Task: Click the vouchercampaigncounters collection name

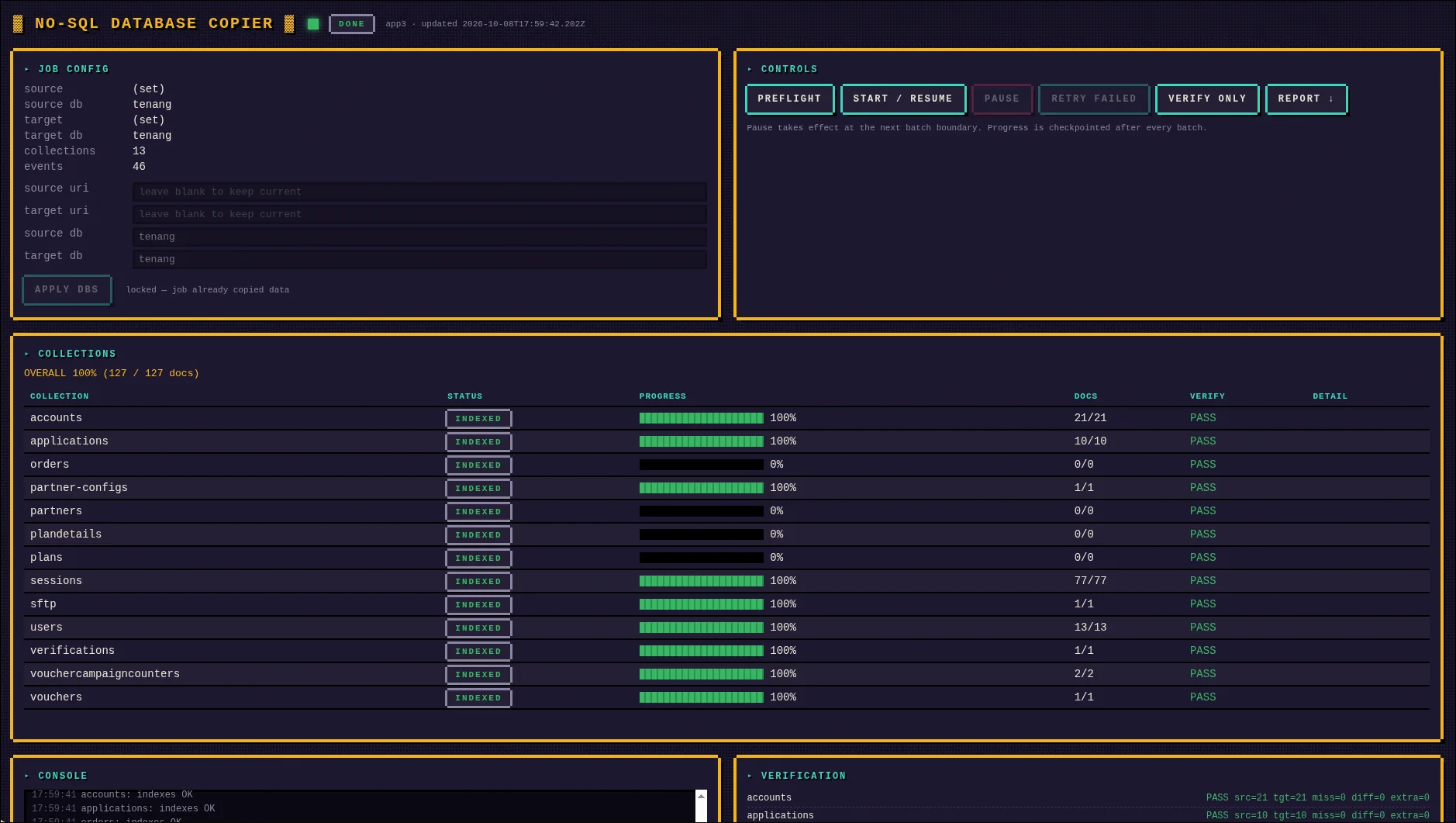Action: coord(105,674)
